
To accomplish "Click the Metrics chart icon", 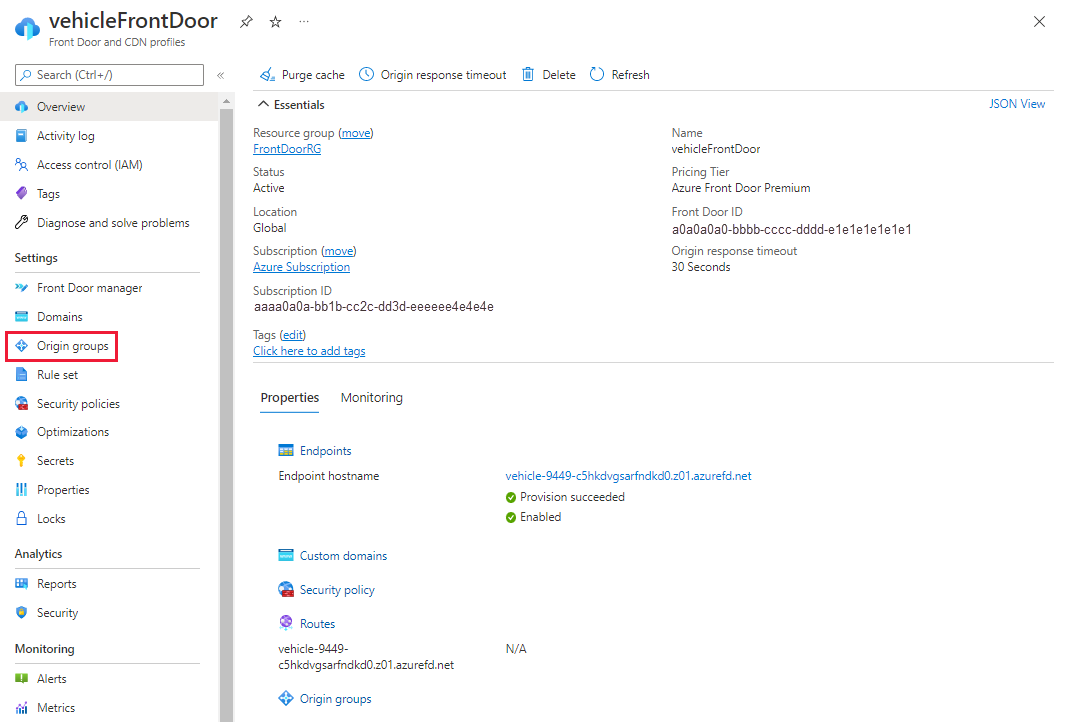I will point(22,708).
